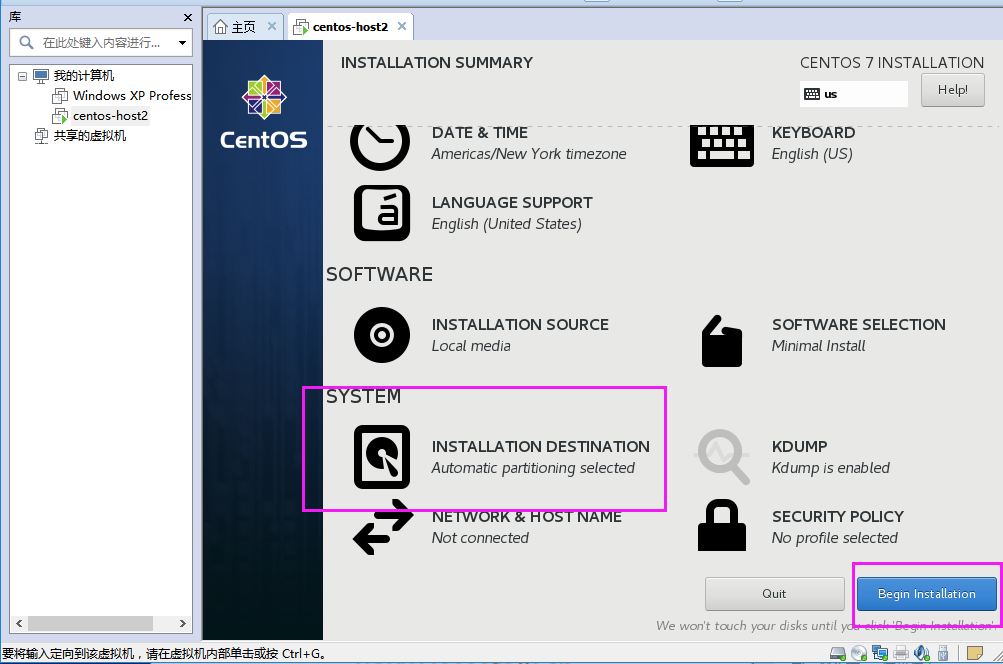Click the Help! button
1003x664 pixels.
(952, 90)
